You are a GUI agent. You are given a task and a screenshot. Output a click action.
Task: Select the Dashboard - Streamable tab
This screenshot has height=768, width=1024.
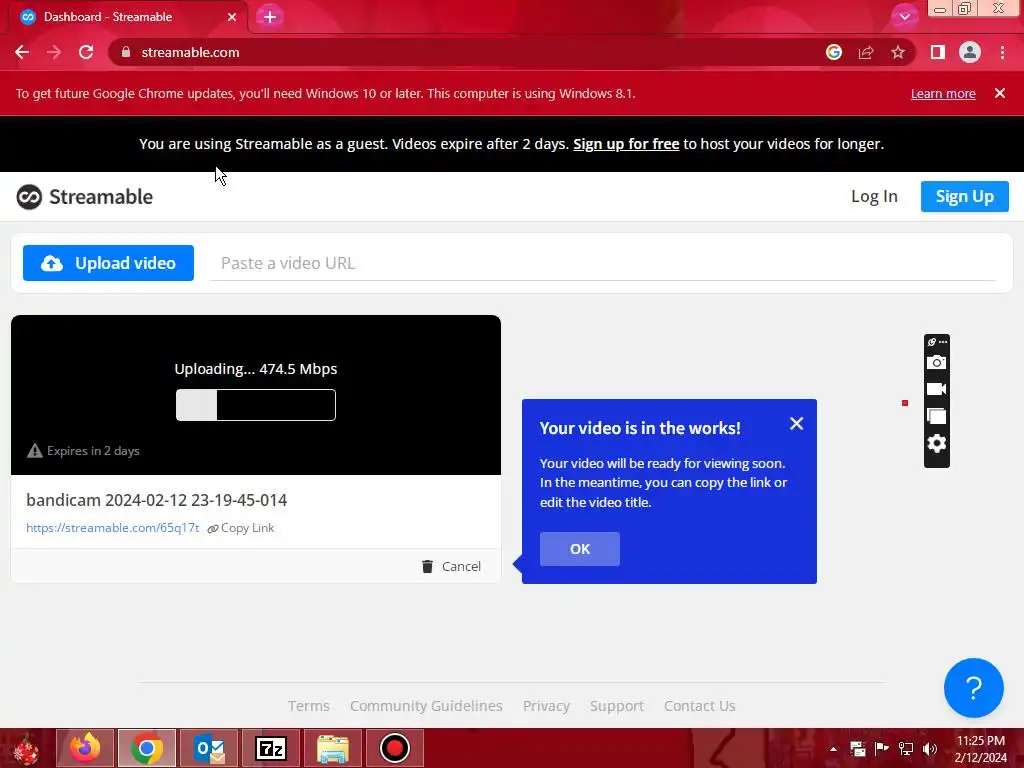(x=127, y=17)
